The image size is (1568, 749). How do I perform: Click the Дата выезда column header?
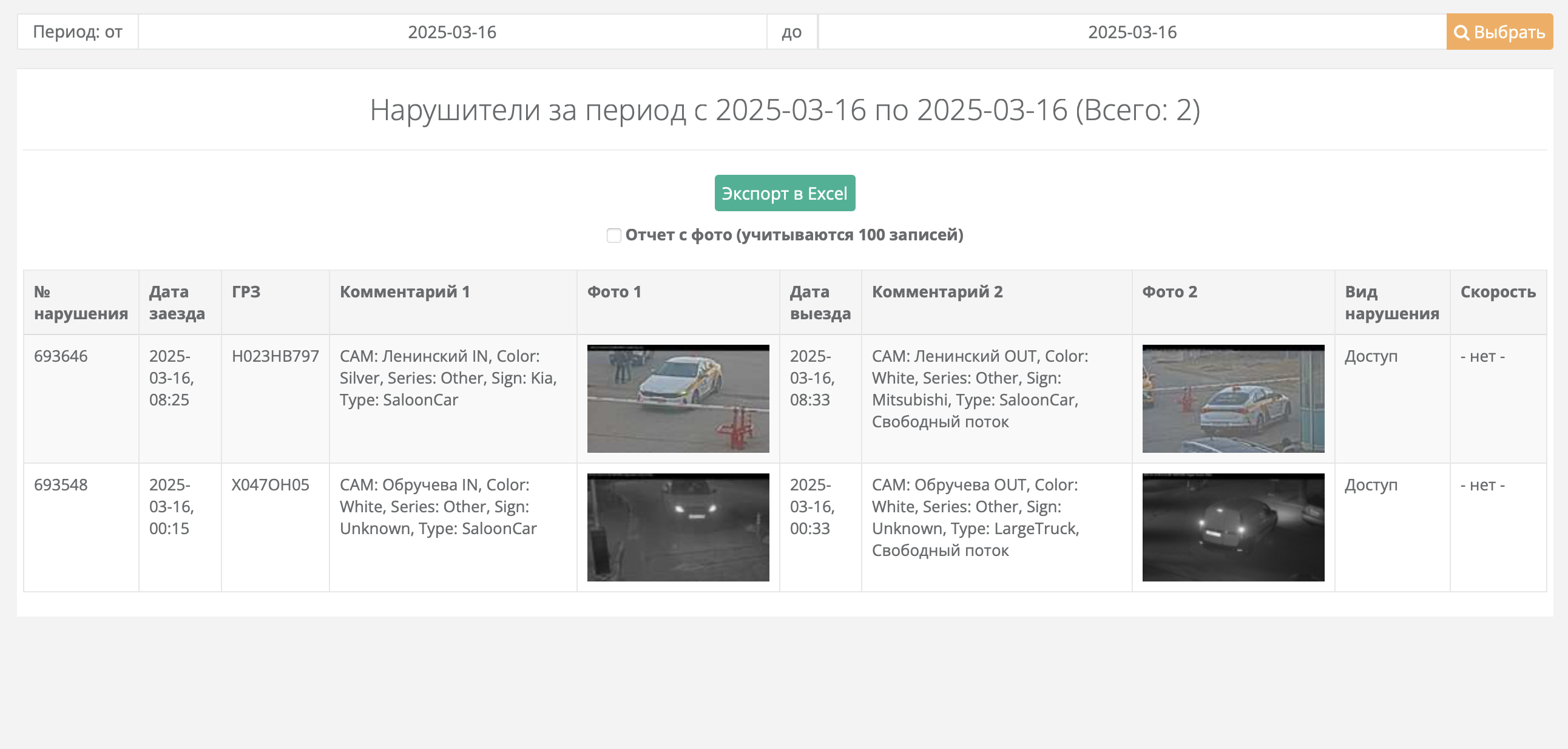(820, 303)
